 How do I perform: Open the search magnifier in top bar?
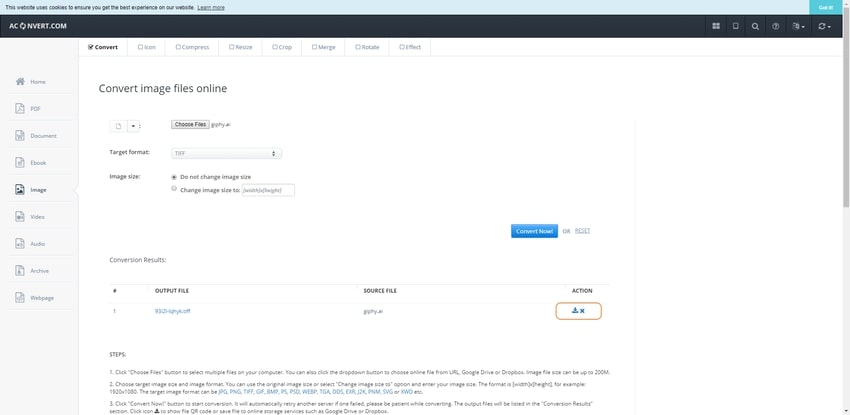755,26
